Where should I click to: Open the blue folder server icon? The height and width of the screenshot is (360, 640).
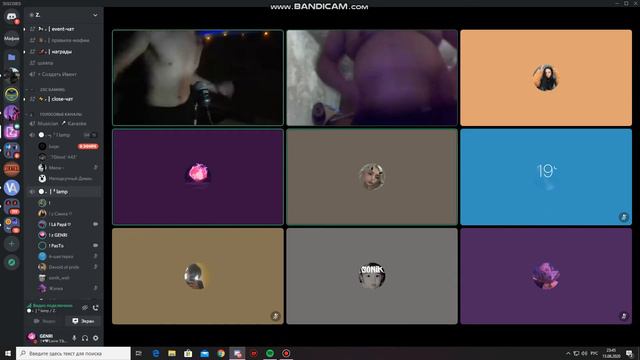11,57
